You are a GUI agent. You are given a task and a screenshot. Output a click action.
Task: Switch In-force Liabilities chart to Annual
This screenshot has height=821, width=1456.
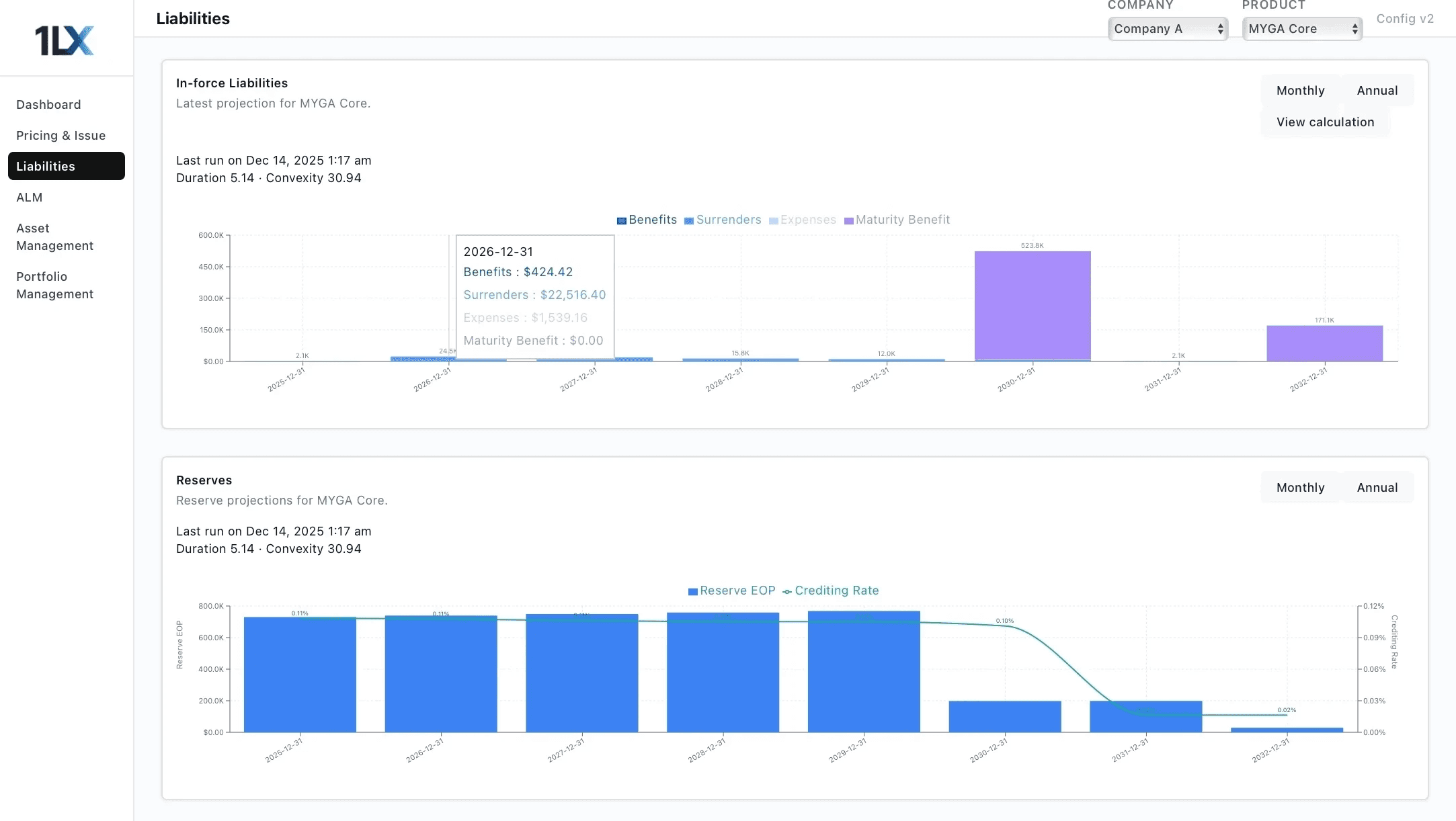(x=1377, y=90)
